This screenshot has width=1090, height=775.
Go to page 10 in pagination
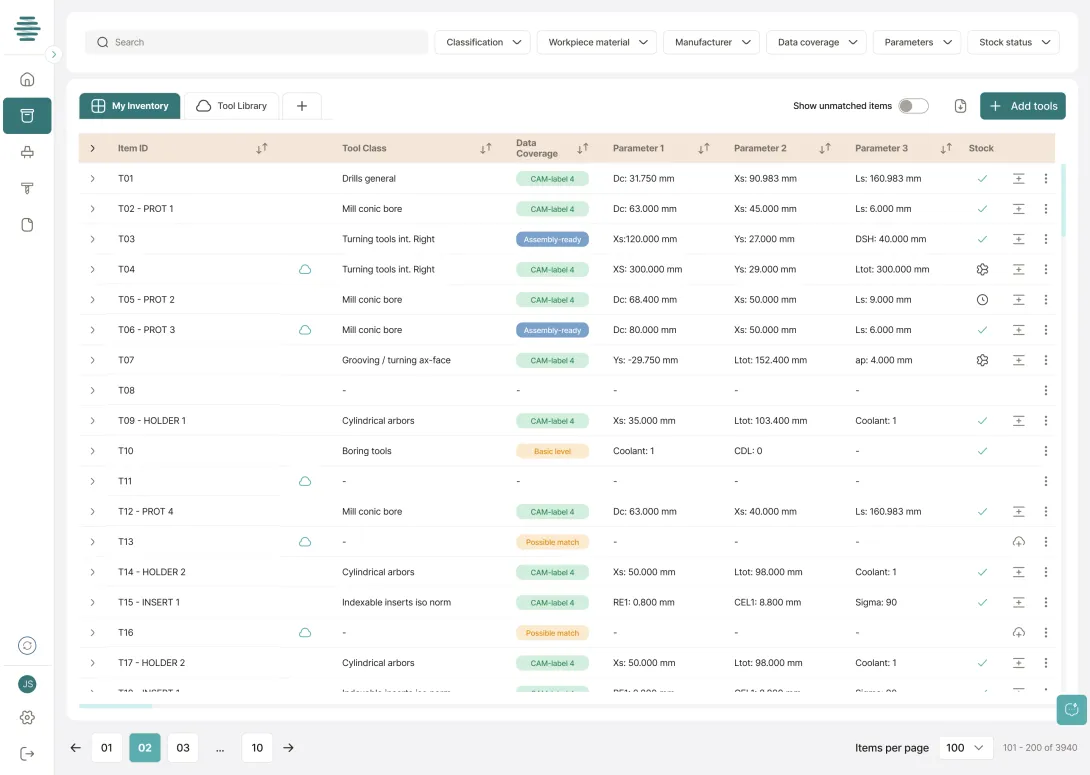coord(257,747)
